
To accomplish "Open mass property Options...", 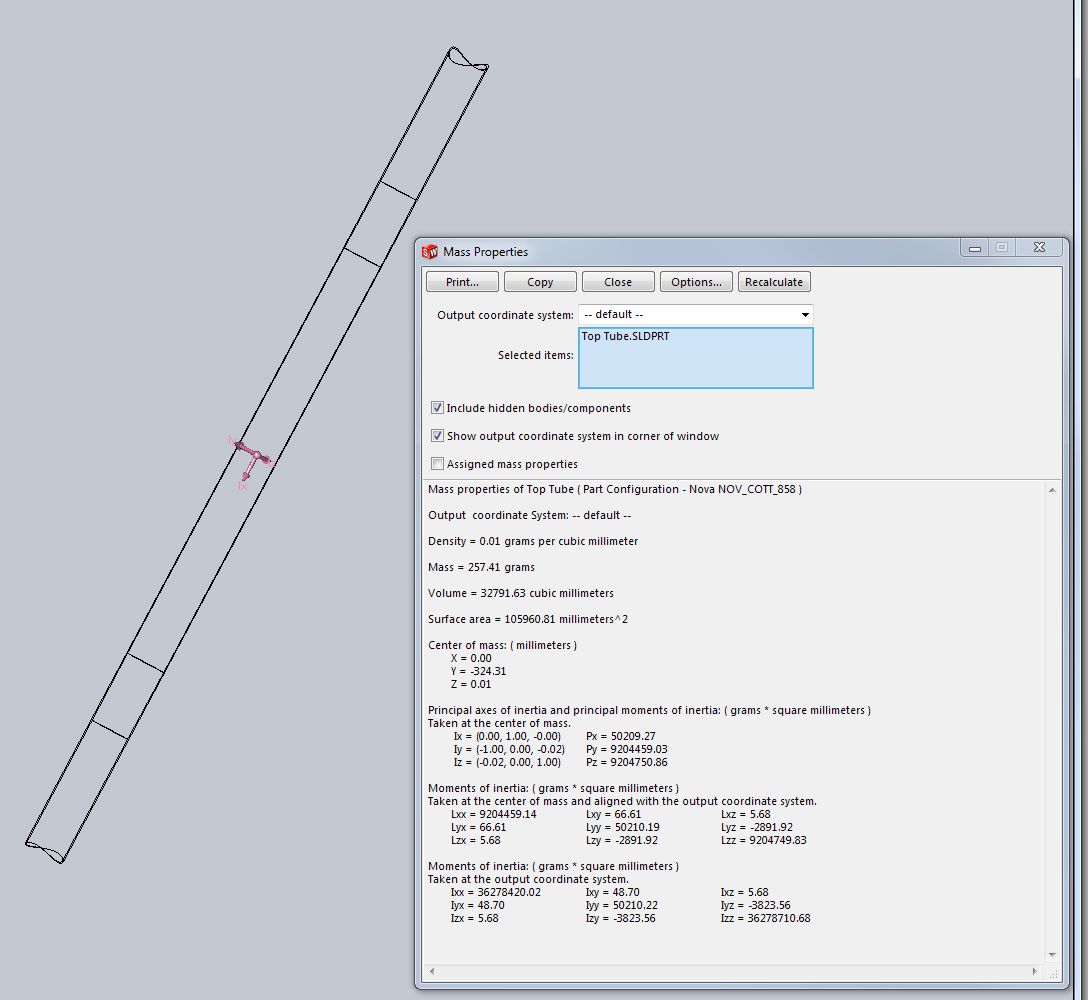I will click(696, 282).
